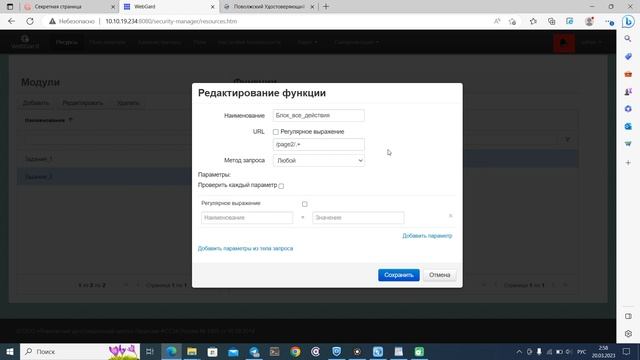Click the Сохранить button
The height and width of the screenshot is (360, 640).
click(x=398, y=275)
